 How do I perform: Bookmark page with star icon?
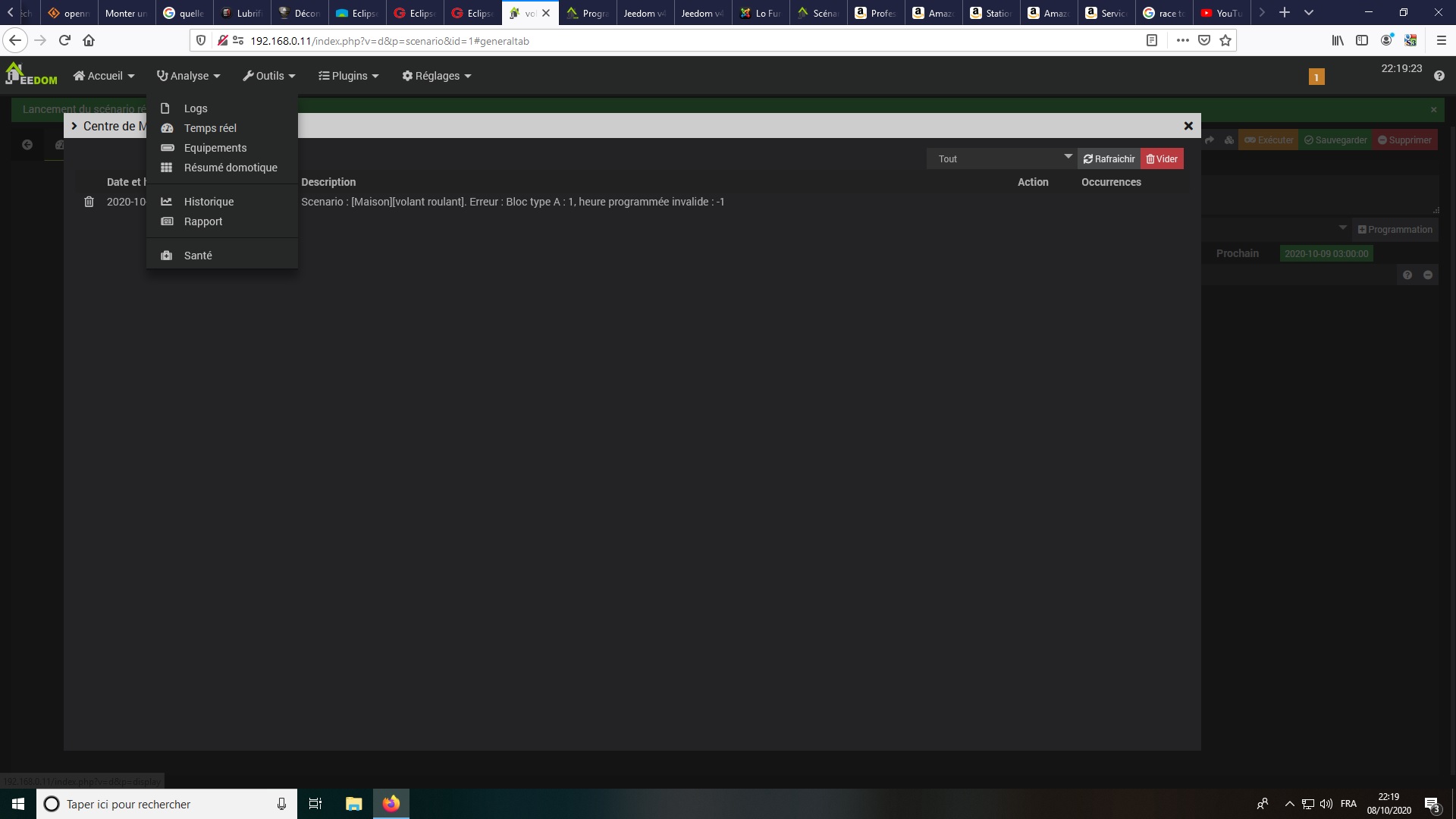point(1225,40)
